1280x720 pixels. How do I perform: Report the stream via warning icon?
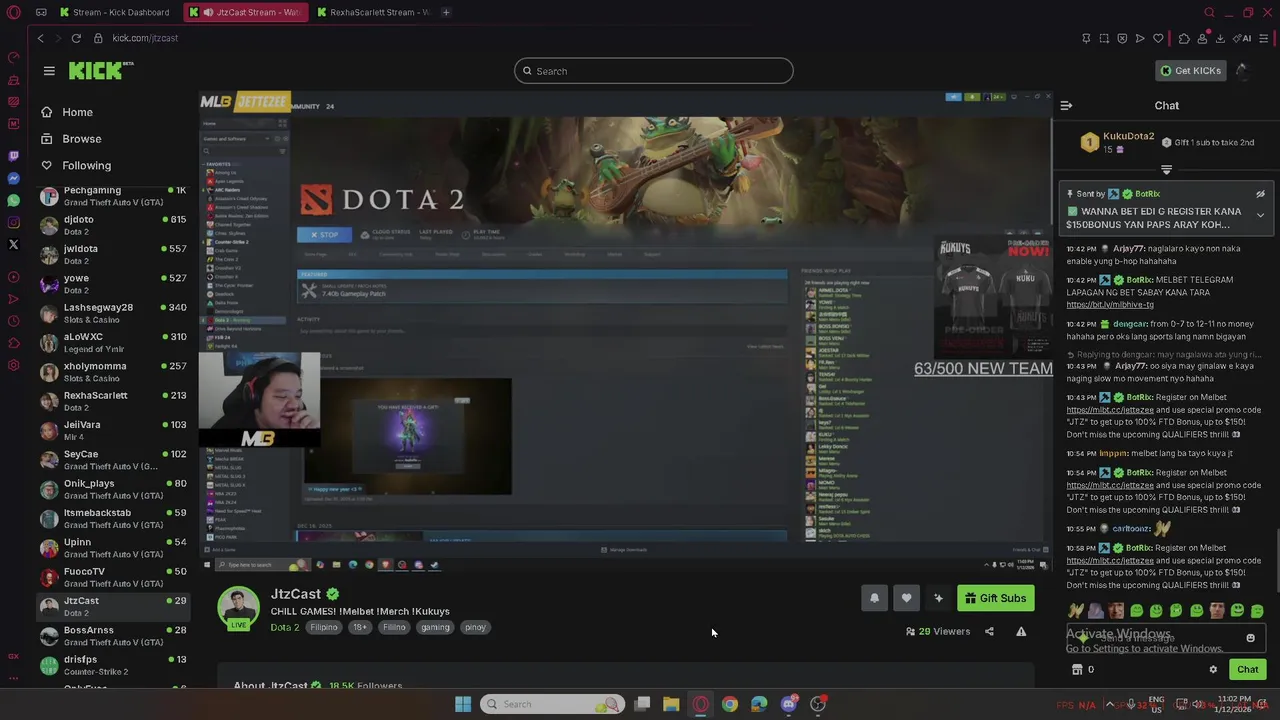coord(1021,632)
